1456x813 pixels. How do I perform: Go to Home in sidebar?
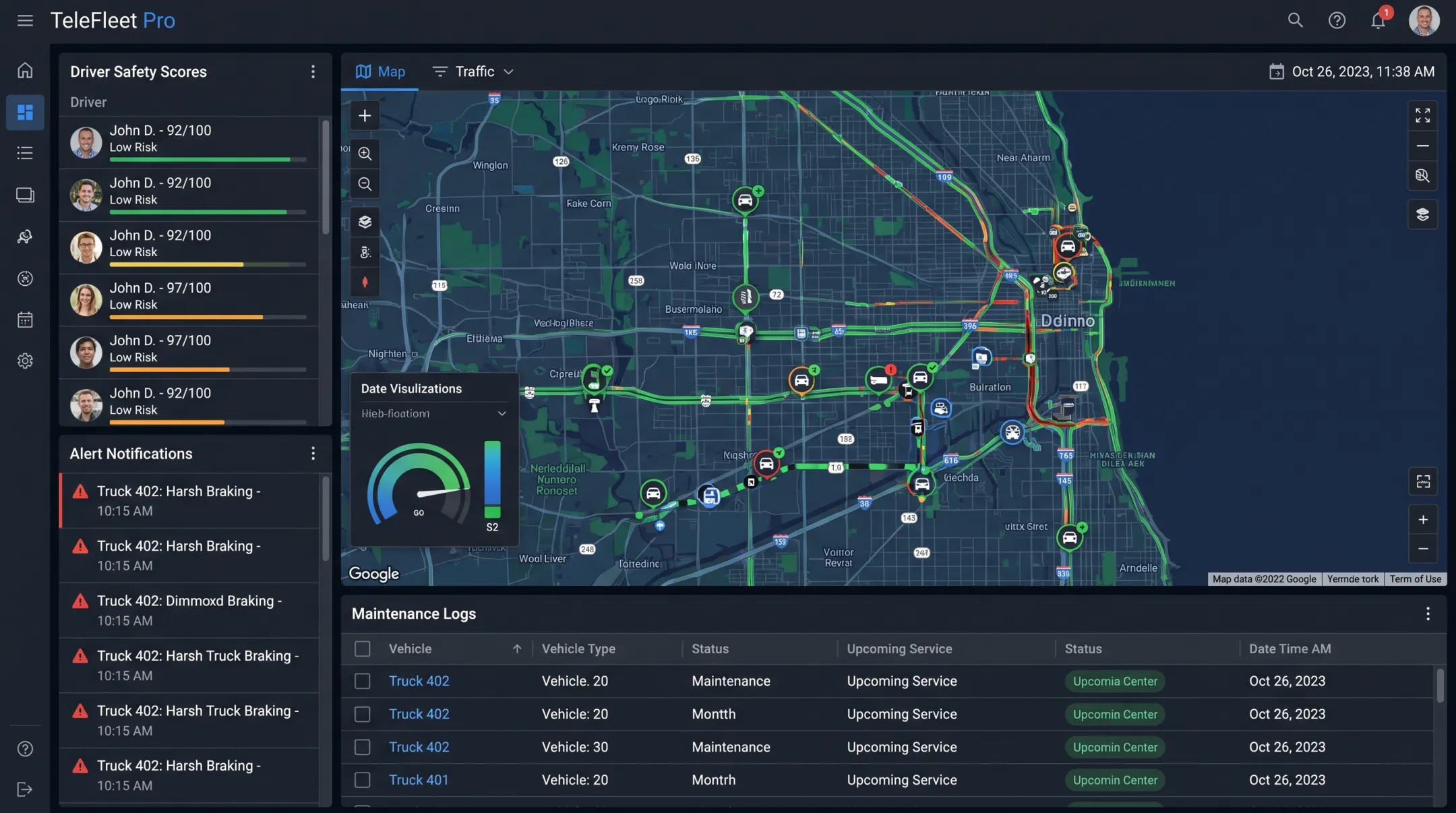pyautogui.click(x=25, y=70)
